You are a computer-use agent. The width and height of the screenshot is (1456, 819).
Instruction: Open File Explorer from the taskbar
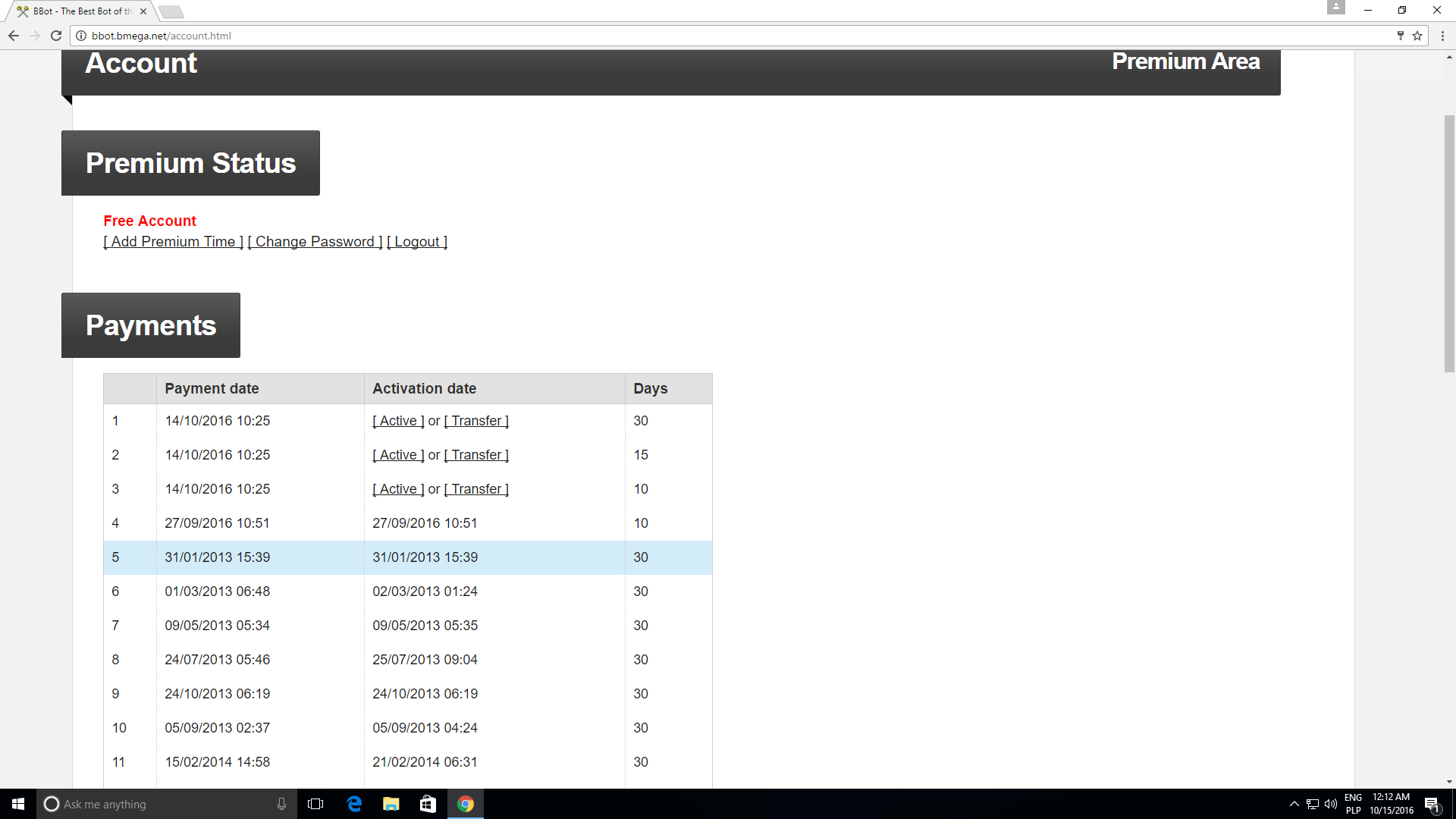tap(391, 804)
